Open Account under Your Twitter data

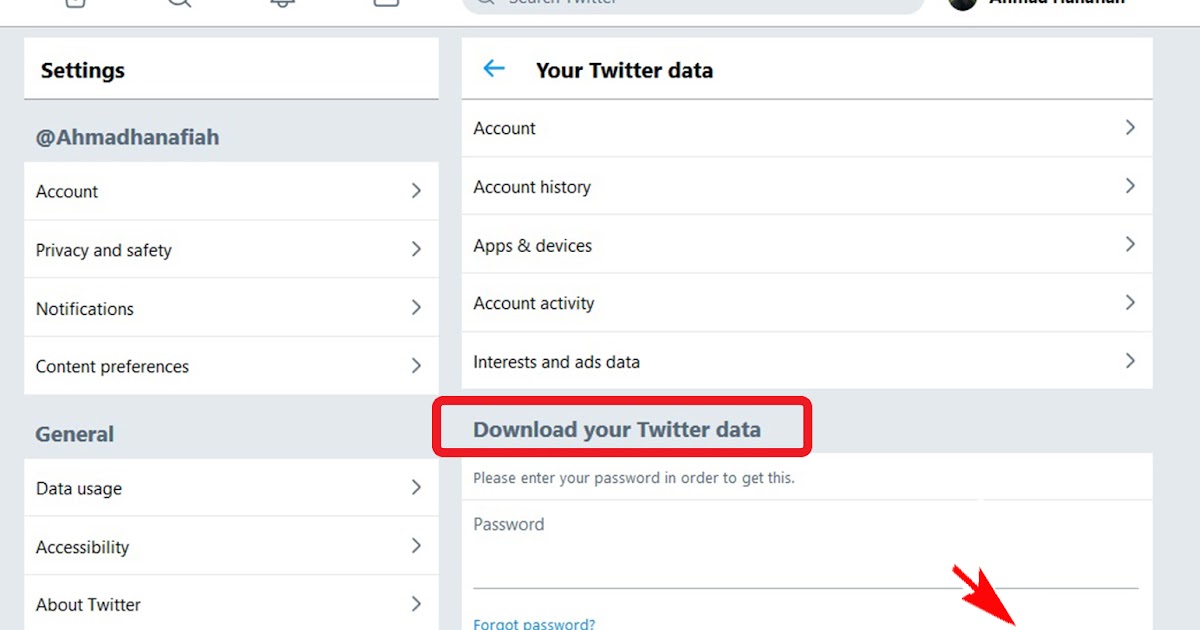(807, 128)
